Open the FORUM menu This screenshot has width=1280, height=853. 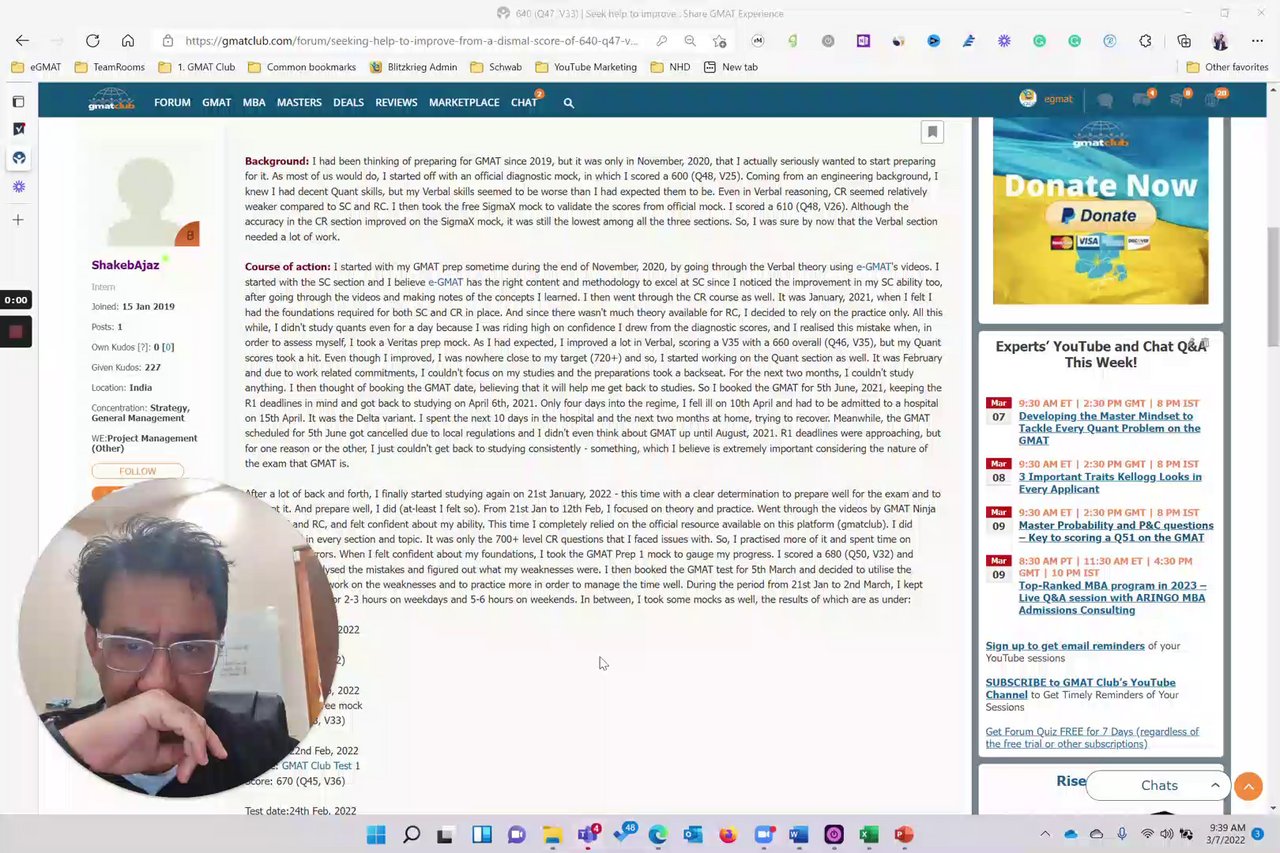click(x=172, y=102)
